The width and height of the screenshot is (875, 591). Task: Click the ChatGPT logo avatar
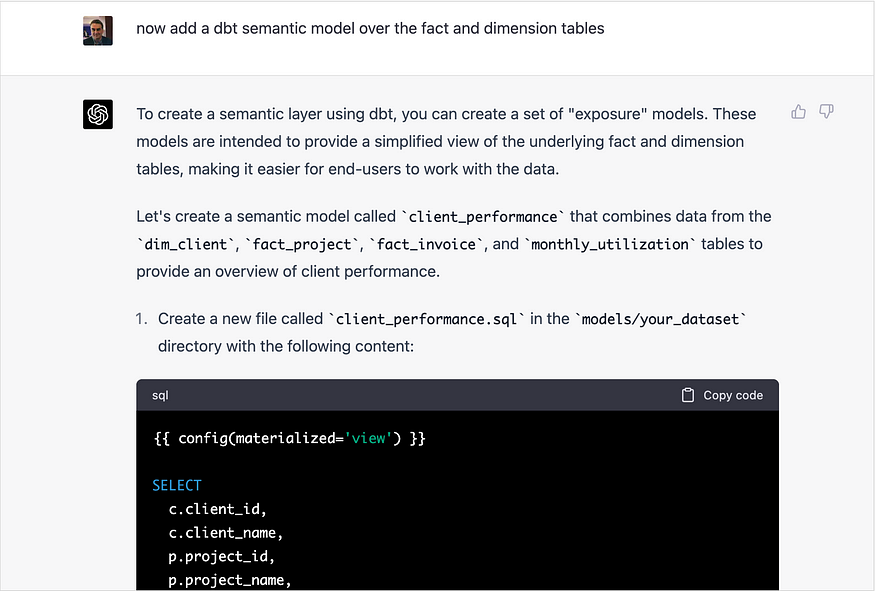pos(98,114)
